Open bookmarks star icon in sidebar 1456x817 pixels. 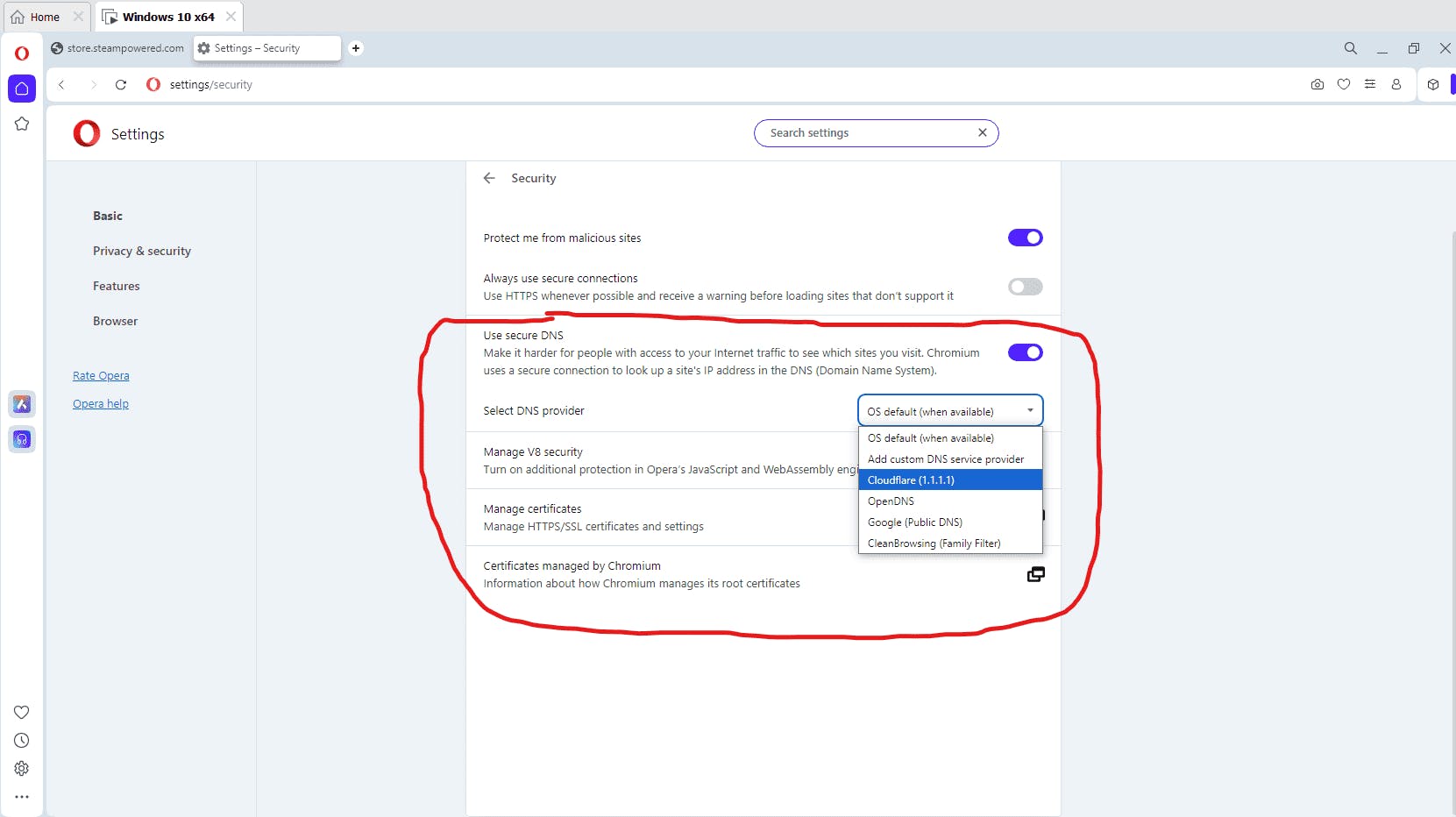point(22,124)
